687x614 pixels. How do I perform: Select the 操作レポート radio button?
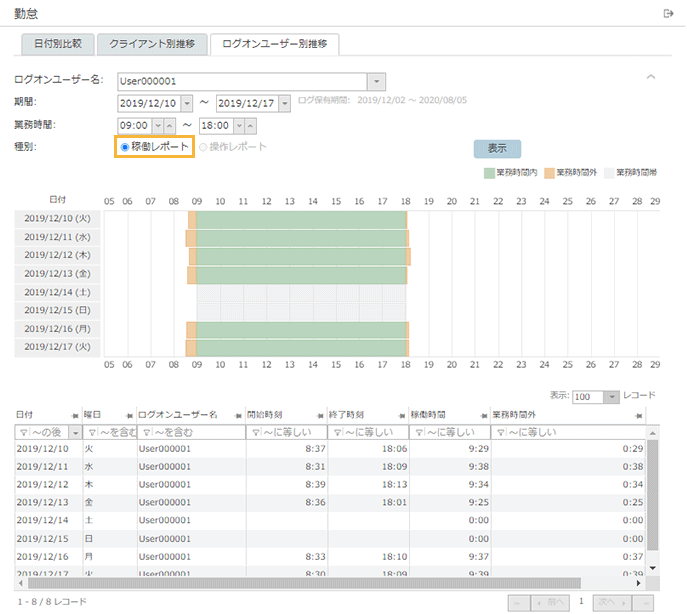[x=205, y=147]
